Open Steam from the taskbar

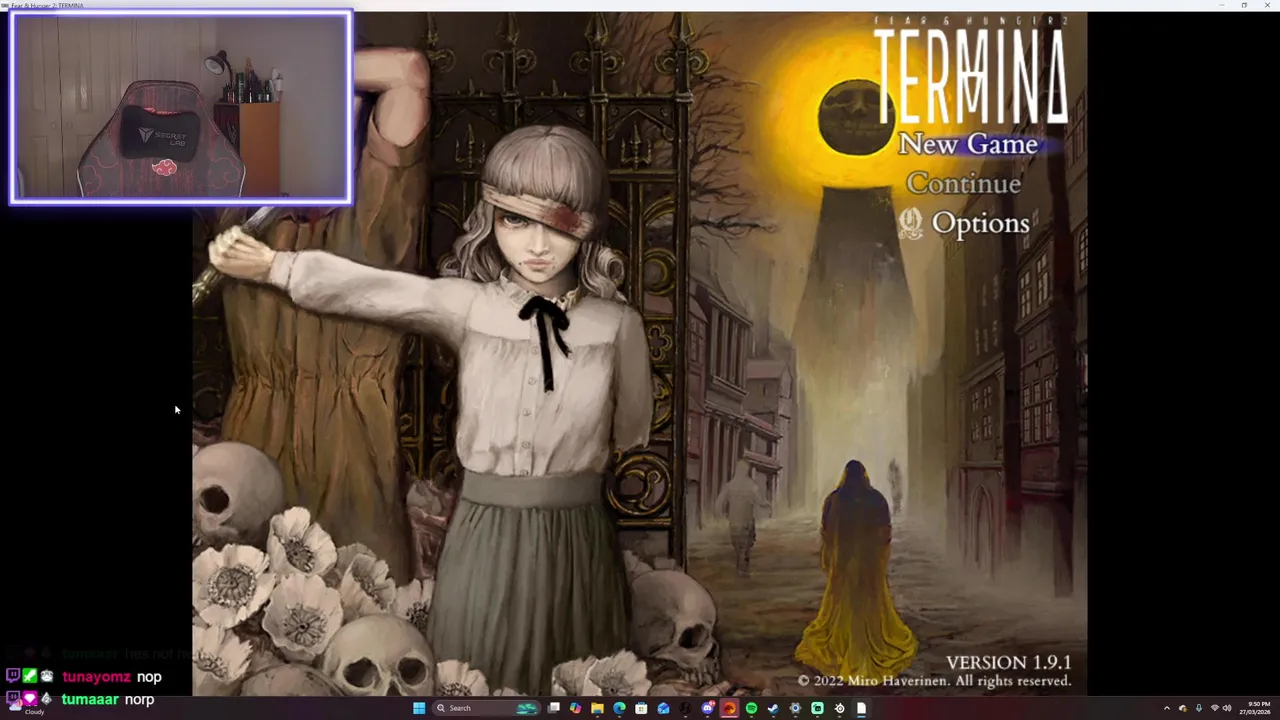tap(773, 708)
